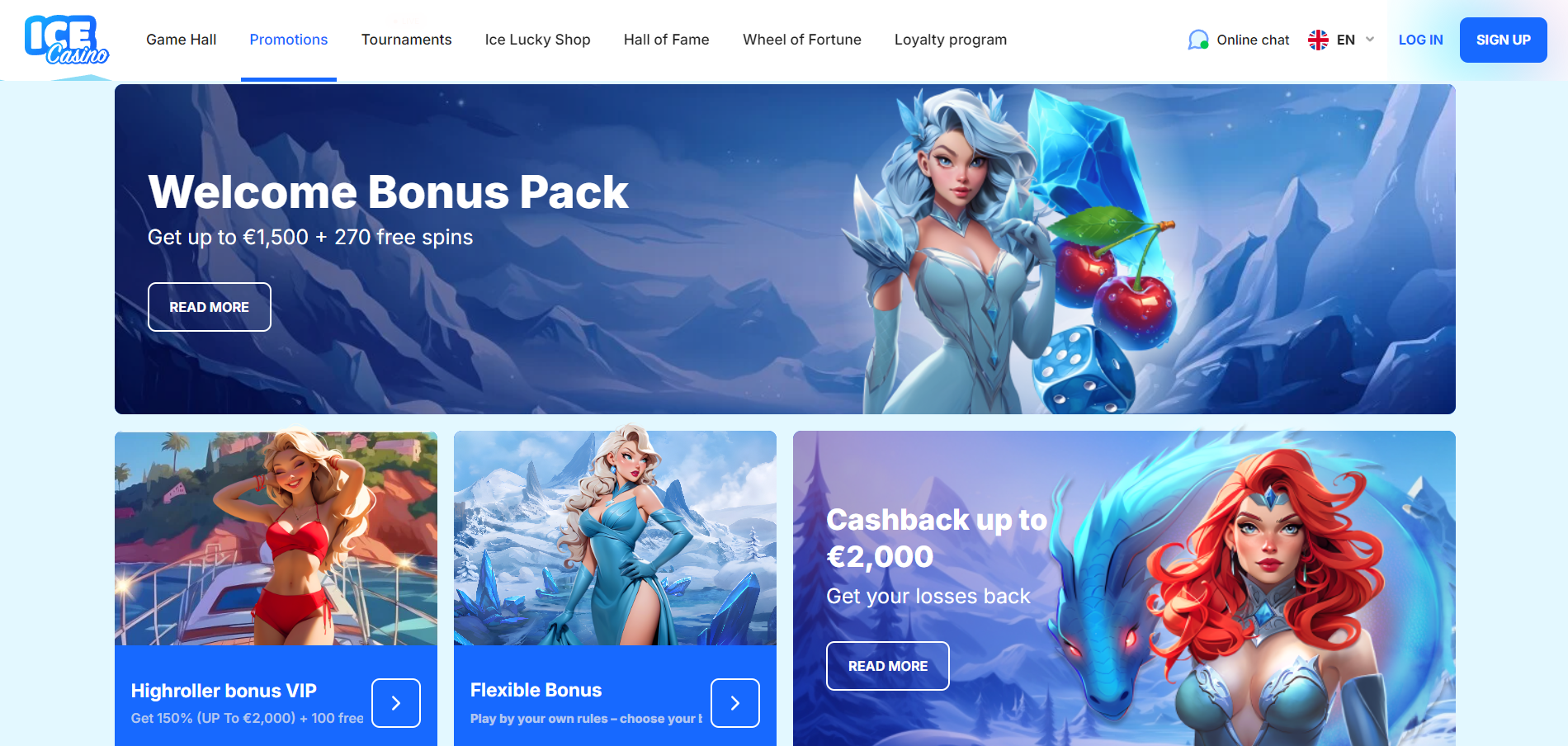Click the Ice Casino logo

coord(67,40)
